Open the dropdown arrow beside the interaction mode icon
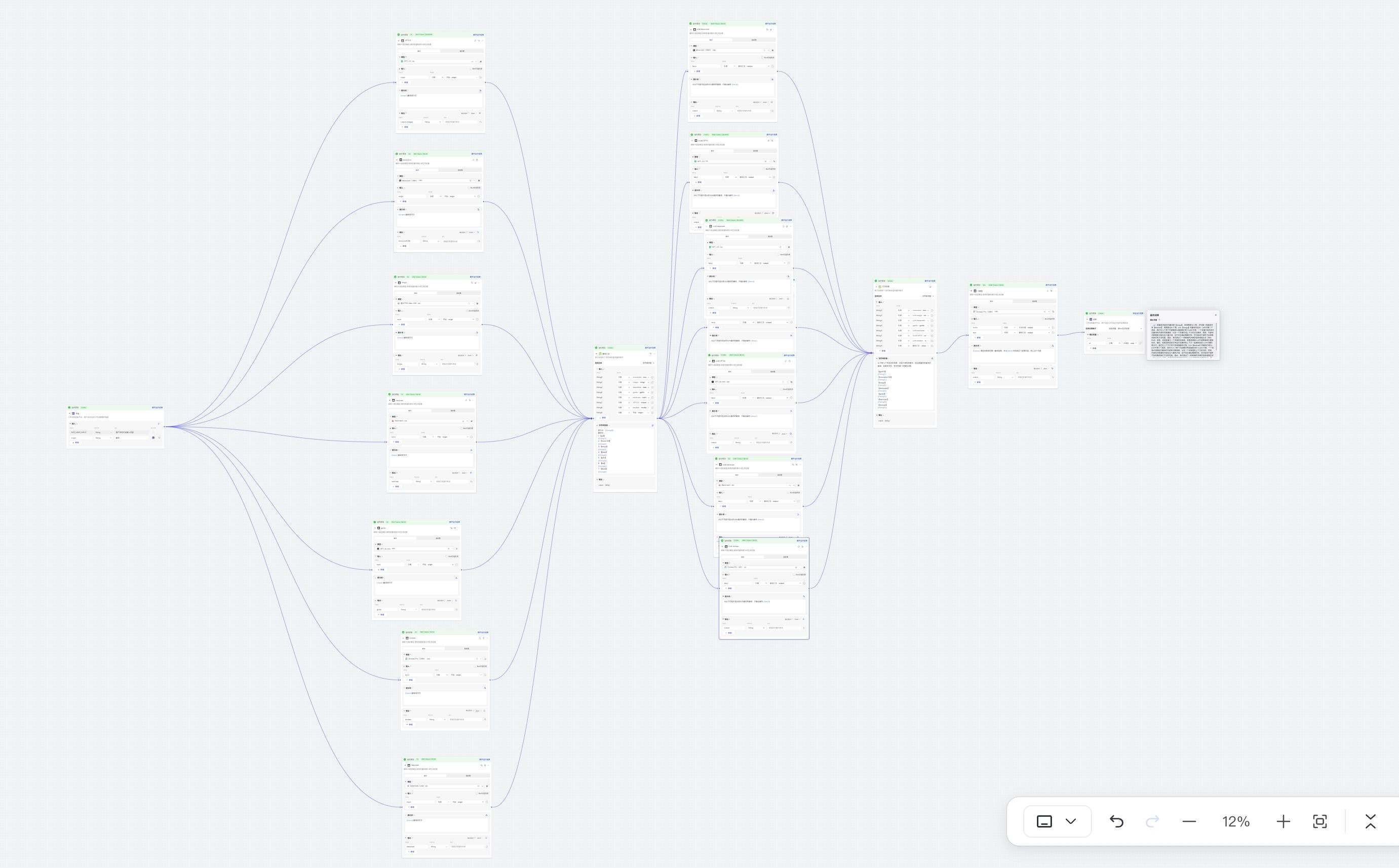Screen dimensions: 1399x868 (1071, 821)
